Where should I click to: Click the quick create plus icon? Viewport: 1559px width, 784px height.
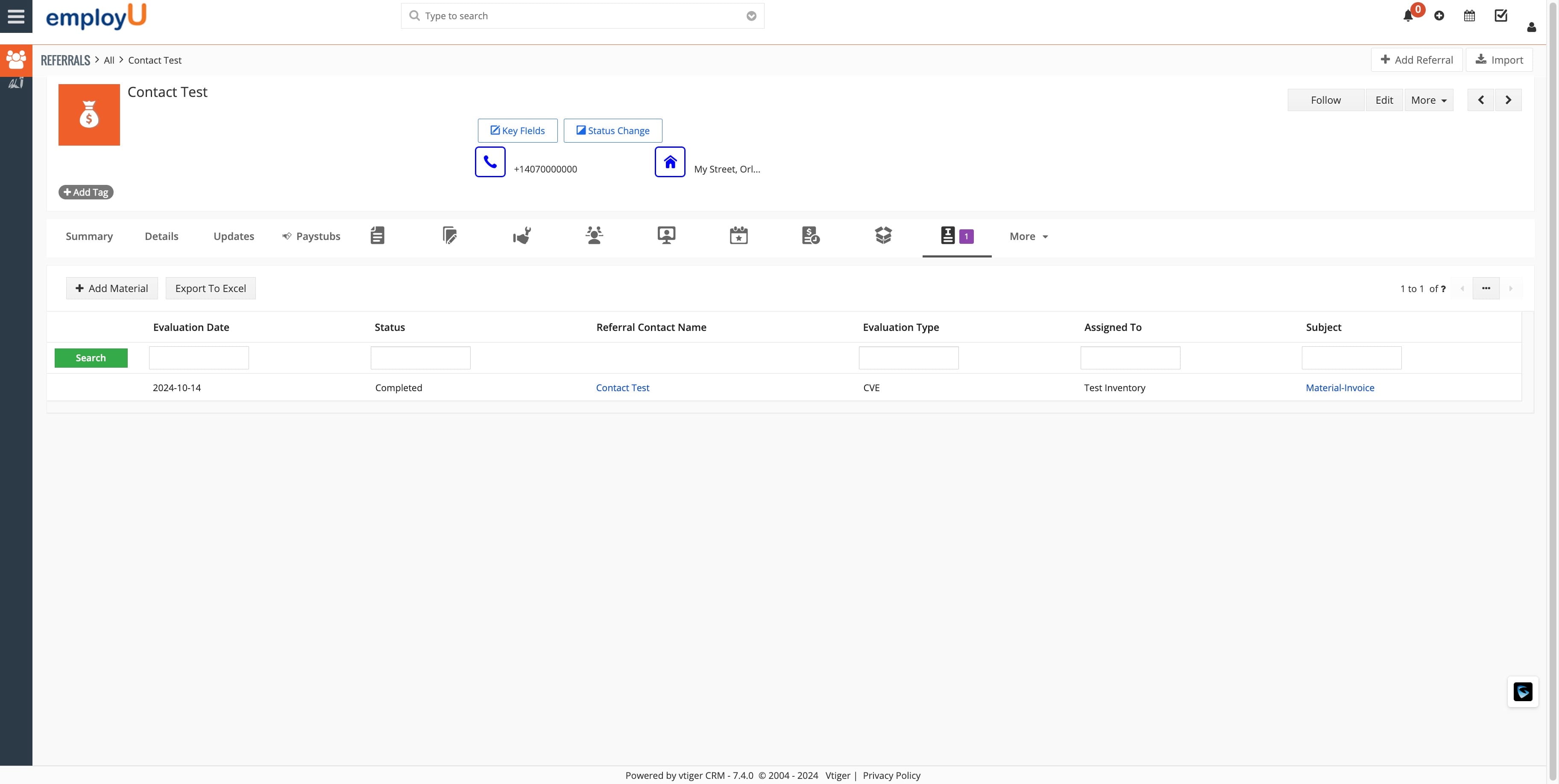tap(1439, 16)
